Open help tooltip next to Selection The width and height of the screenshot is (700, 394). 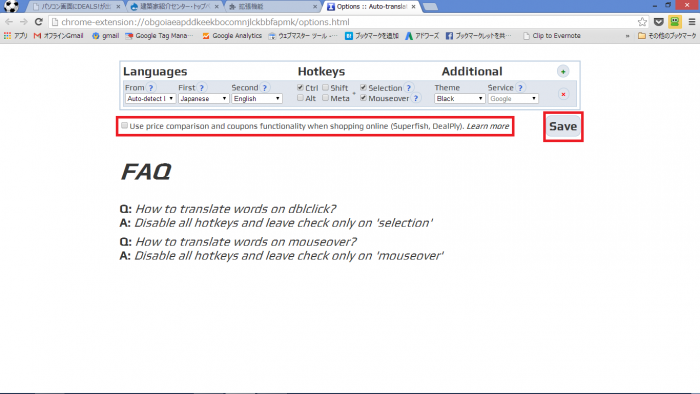408,88
